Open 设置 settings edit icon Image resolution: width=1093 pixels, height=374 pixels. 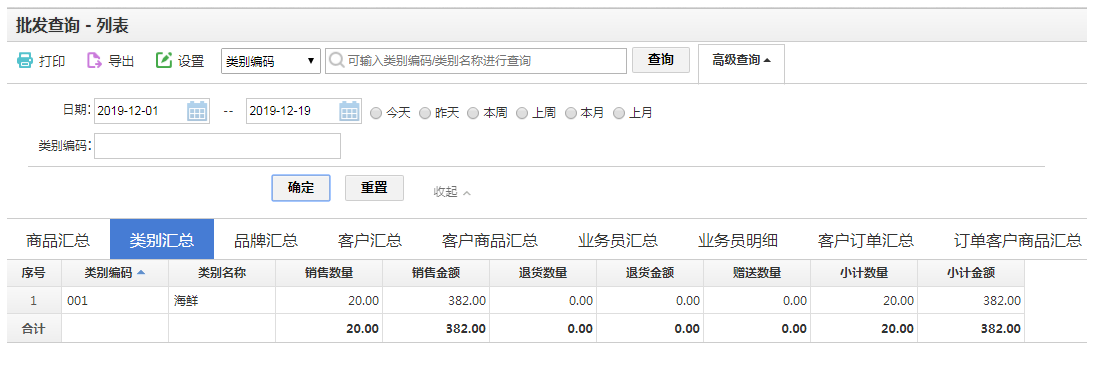tap(164, 61)
